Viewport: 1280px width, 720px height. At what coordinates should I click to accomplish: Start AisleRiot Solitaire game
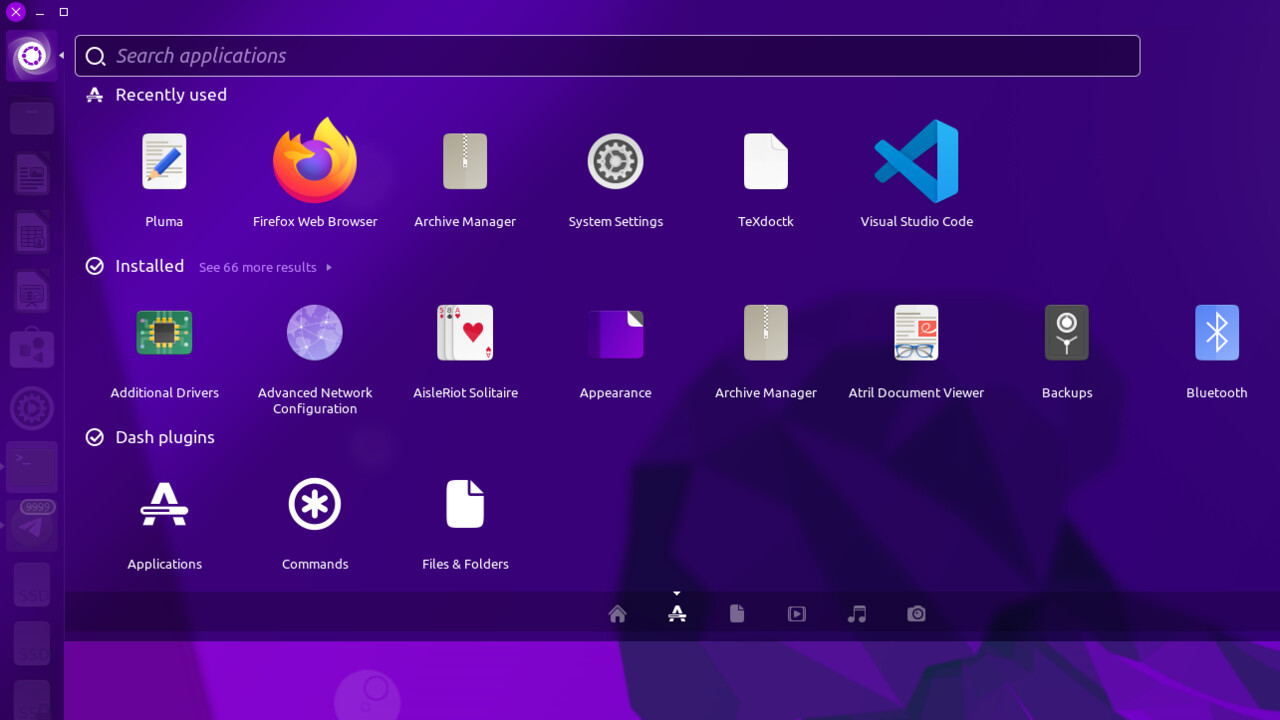click(465, 333)
